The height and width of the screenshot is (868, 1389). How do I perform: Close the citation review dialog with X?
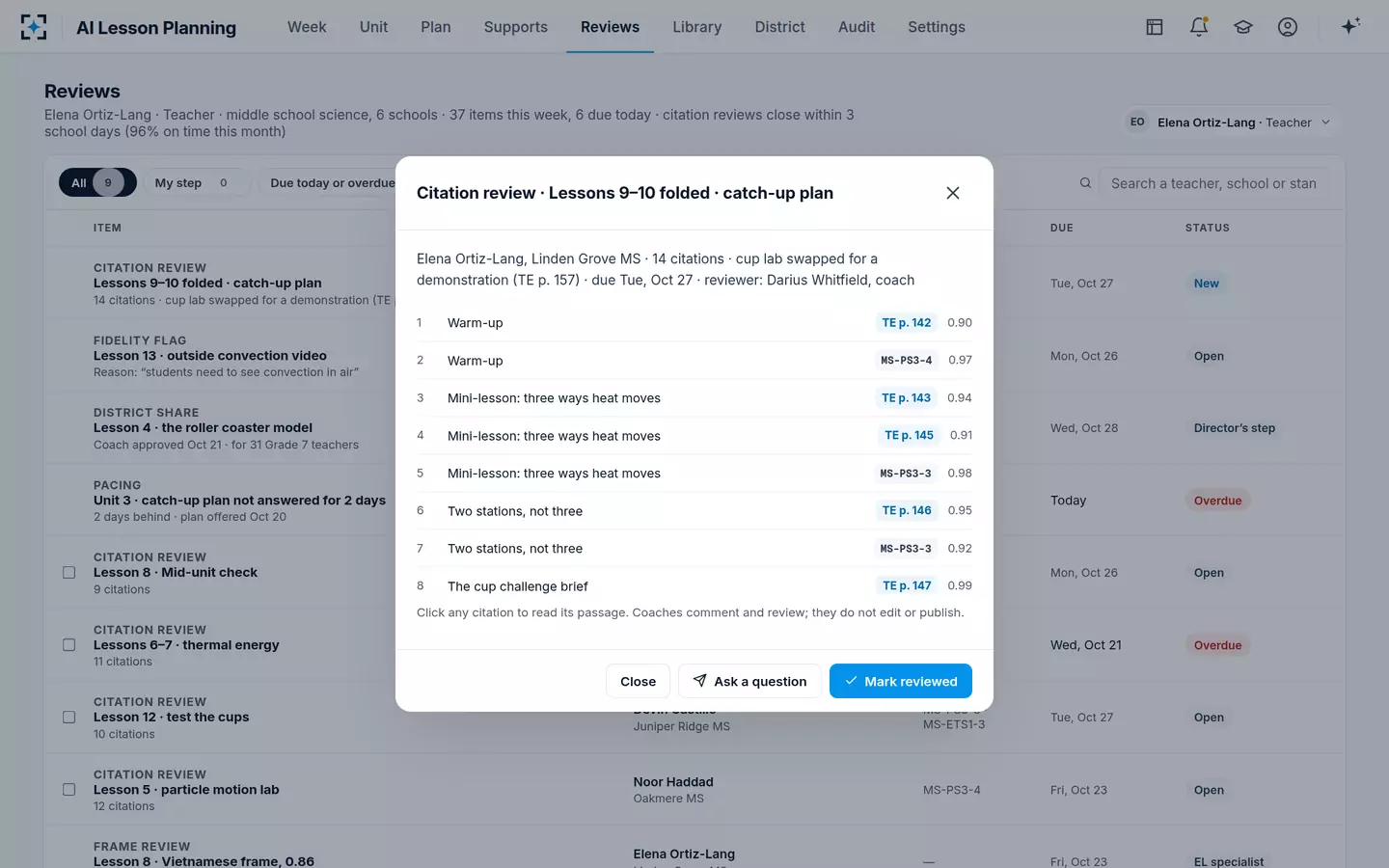click(953, 193)
